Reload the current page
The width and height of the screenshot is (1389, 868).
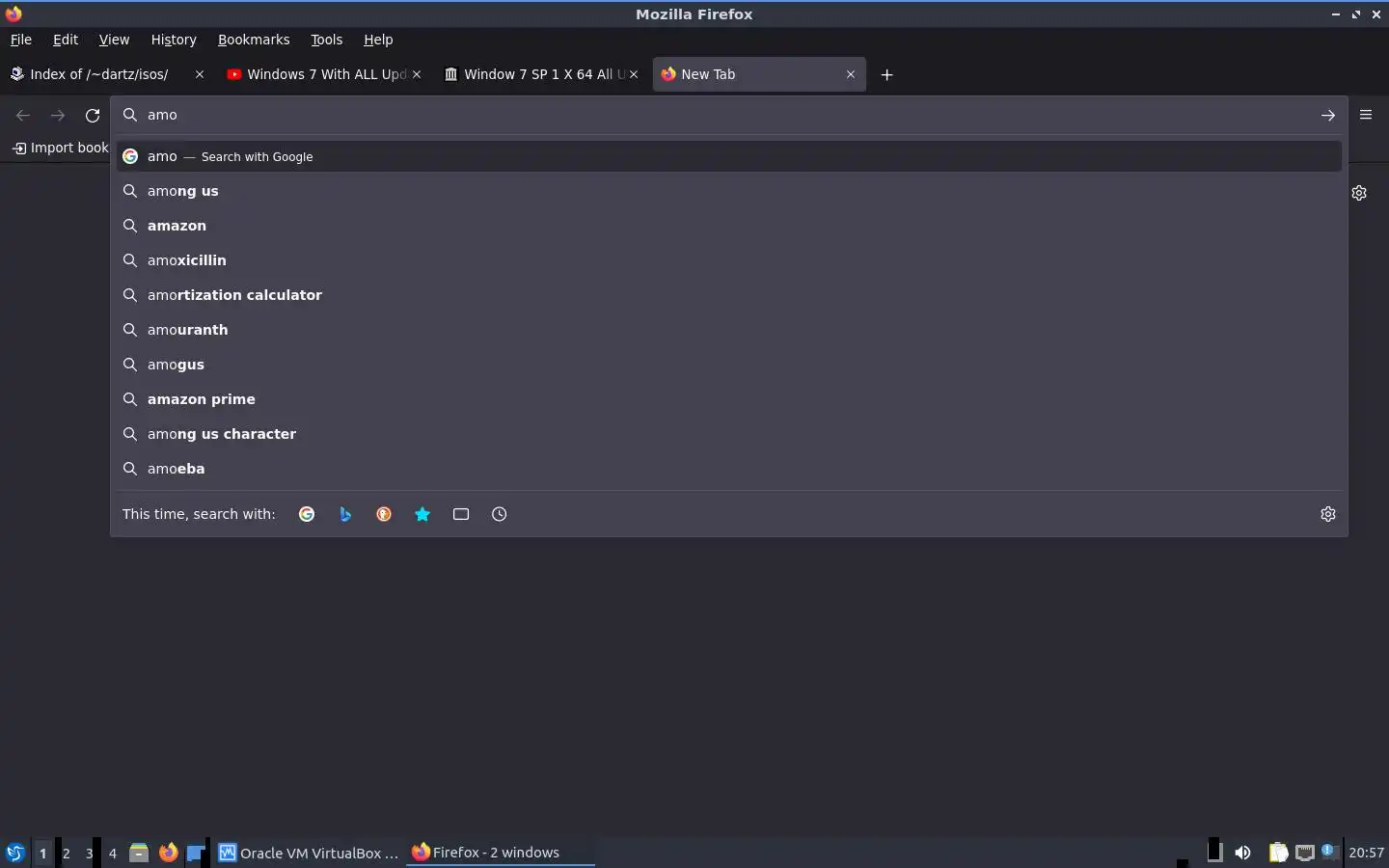point(93,115)
